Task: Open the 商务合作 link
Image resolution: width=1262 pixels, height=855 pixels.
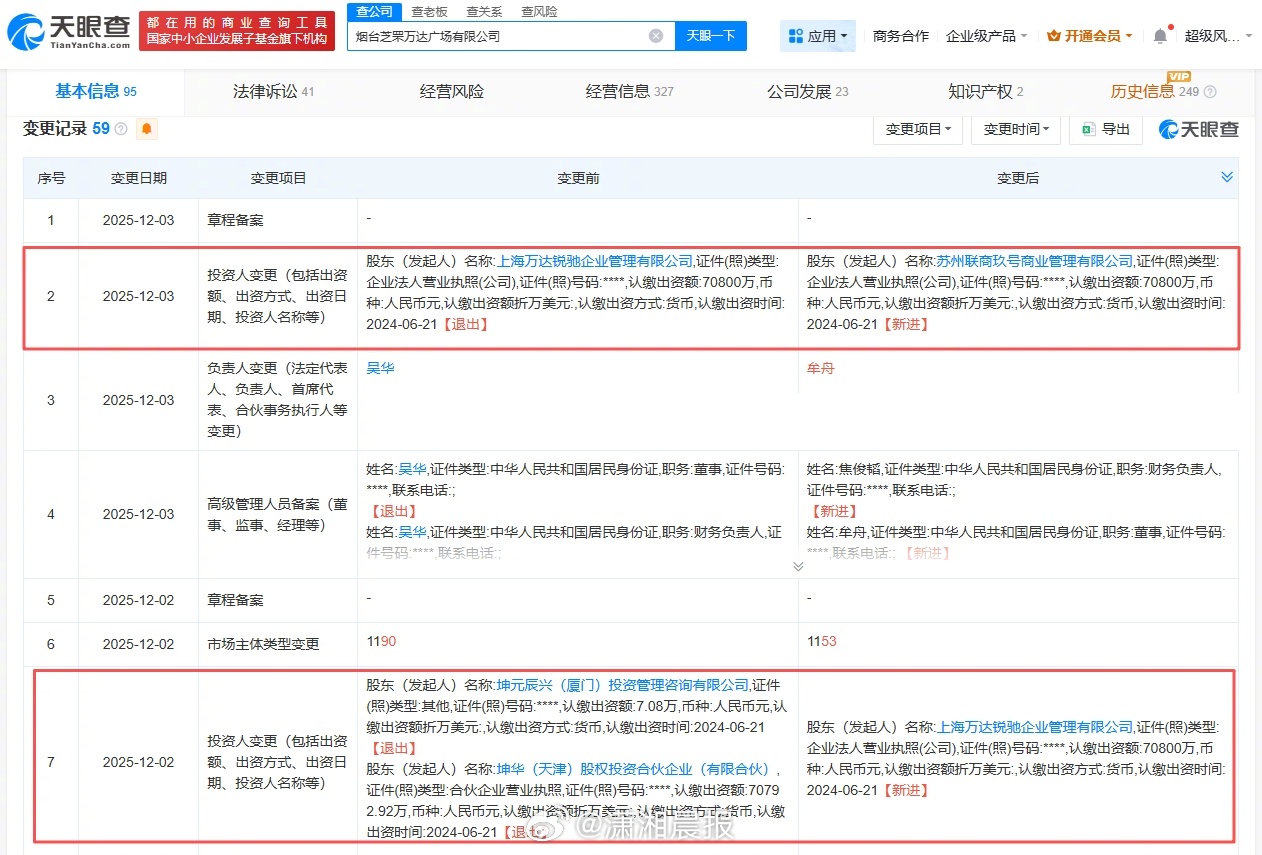Action: click(900, 36)
